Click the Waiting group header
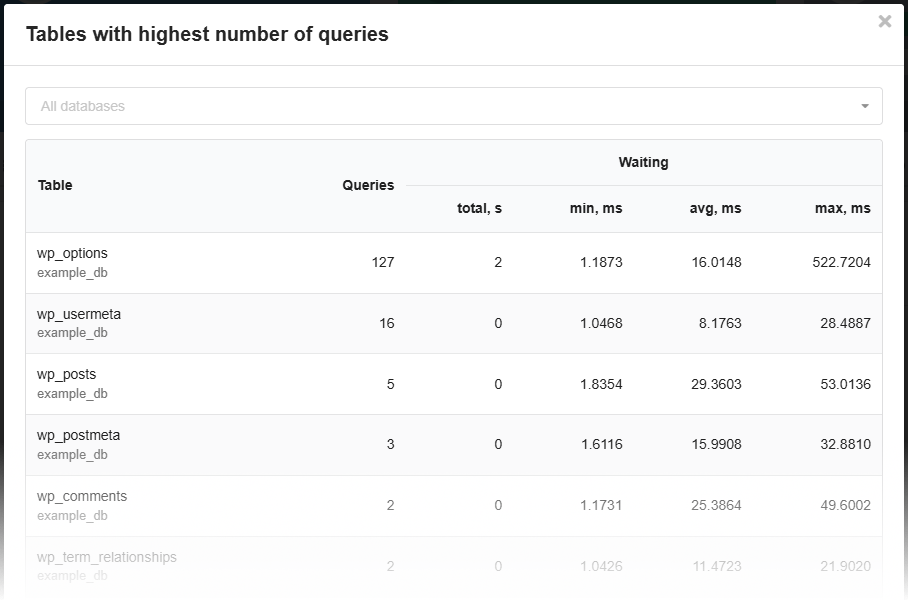The width and height of the screenshot is (908, 600). tap(643, 162)
